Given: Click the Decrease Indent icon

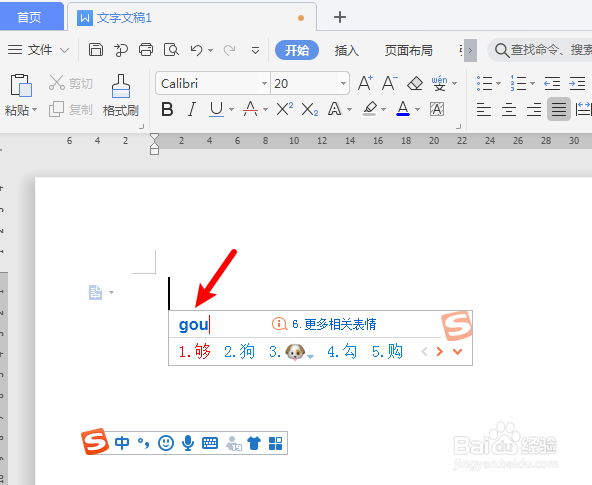Looking at the screenshot, I should coord(552,83).
